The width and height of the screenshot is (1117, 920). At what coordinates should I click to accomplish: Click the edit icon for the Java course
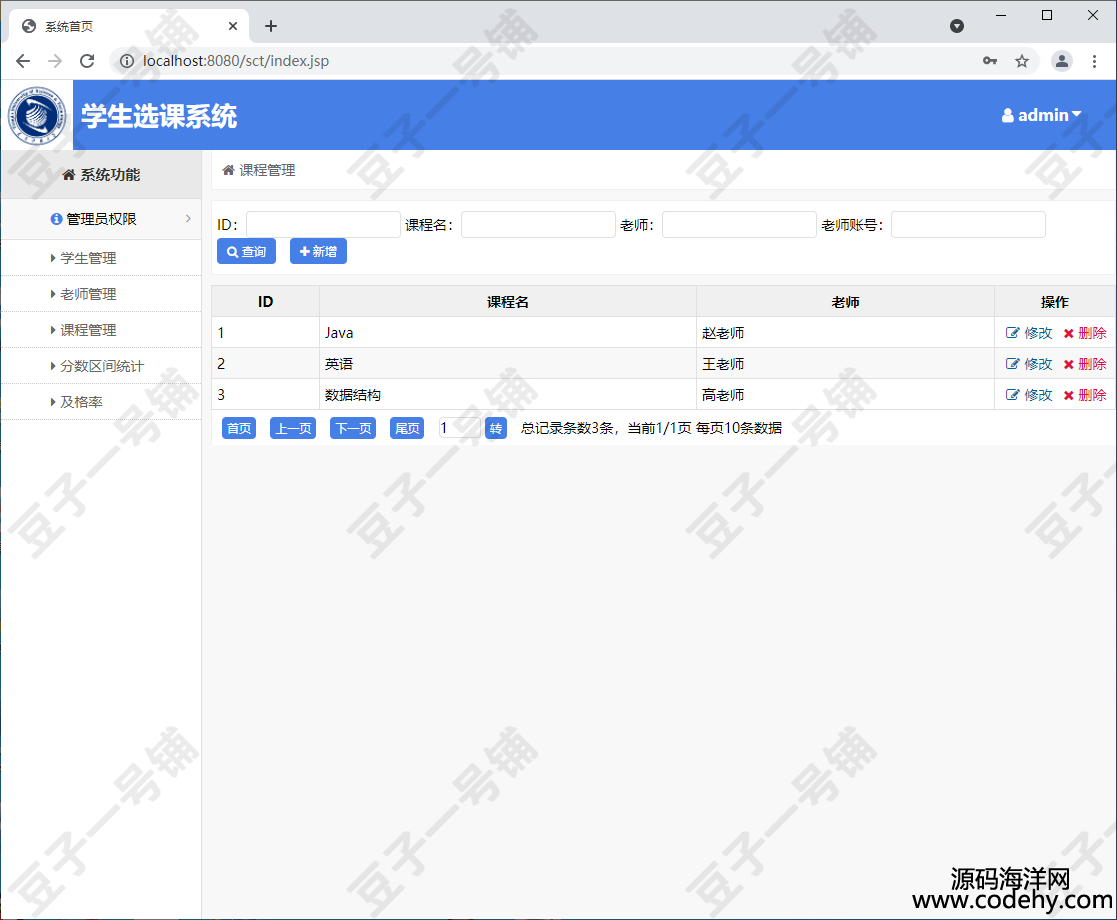click(x=1013, y=333)
